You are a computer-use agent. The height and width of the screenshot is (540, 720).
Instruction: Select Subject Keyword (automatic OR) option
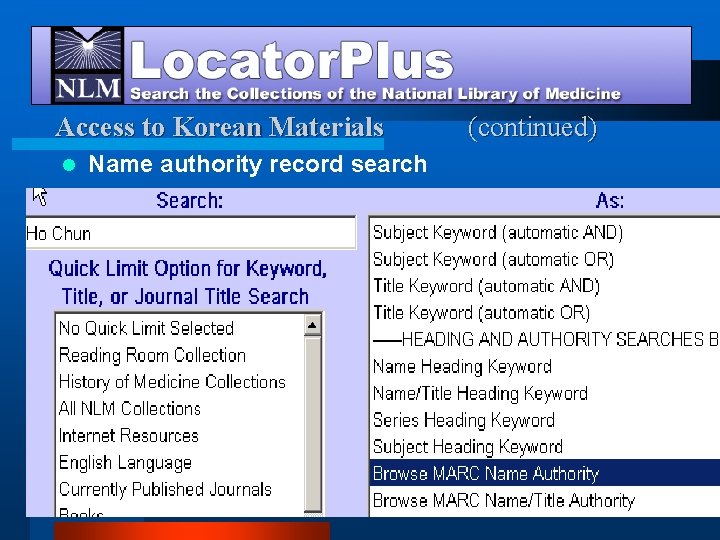click(x=545, y=259)
